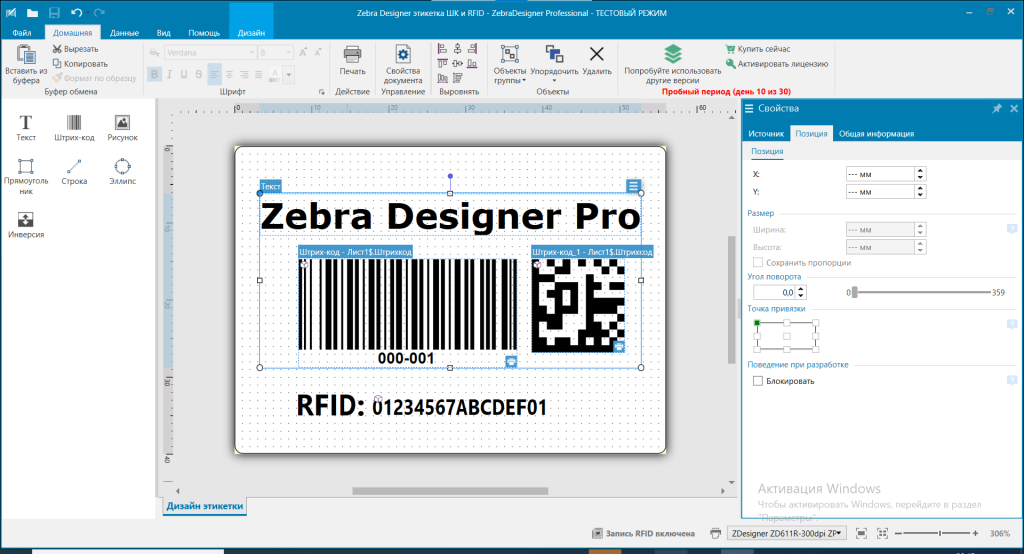Switch to the Данные ribbon tab
Screen dimensions: 1024x554
pyautogui.click(x=124, y=33)
